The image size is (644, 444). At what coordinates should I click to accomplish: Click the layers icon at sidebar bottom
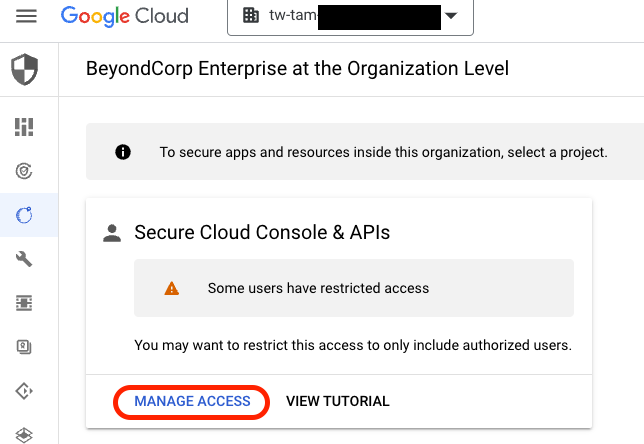(25, 433)
